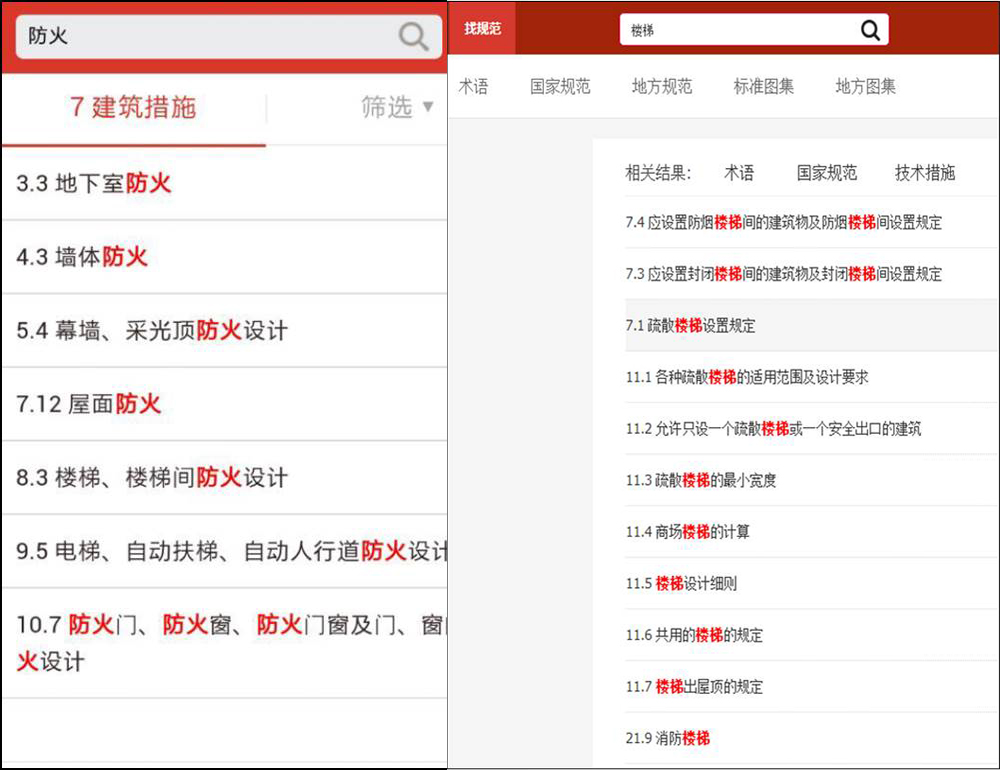Open the entry 21.9 消防楼梯
The width and height of the screenshot is (1000, 770).
668,737
